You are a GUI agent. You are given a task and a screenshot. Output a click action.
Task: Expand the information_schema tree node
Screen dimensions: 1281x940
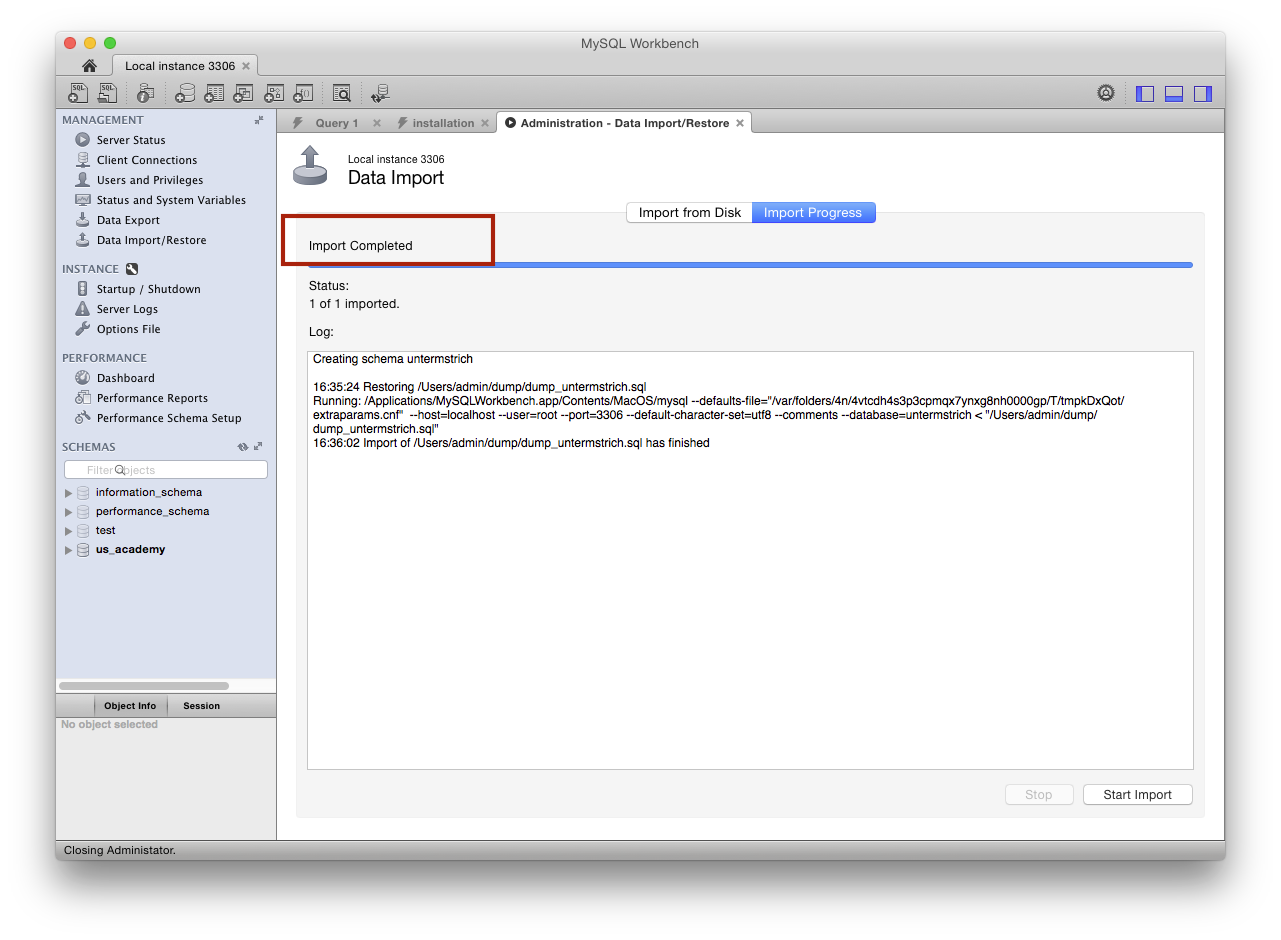pos(69,493)
